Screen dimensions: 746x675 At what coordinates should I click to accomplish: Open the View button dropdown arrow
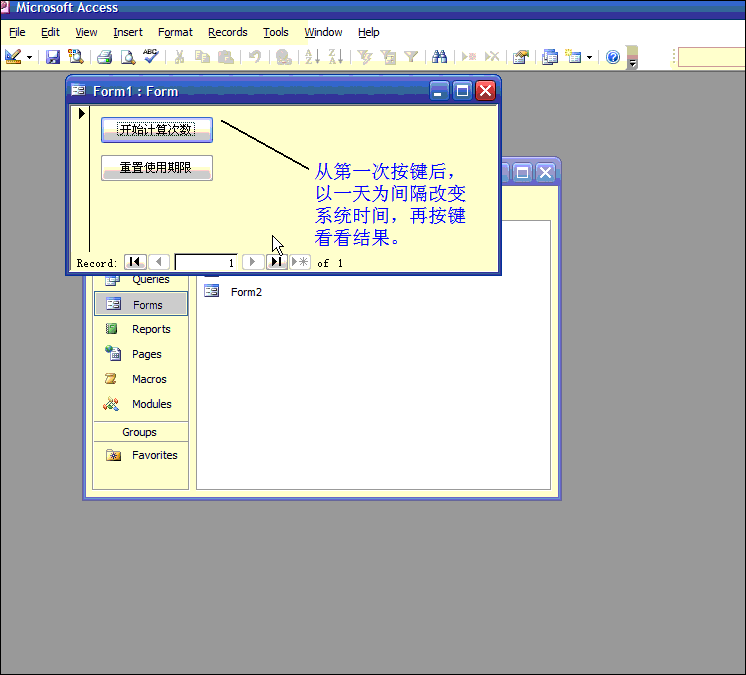coord(29,58)
